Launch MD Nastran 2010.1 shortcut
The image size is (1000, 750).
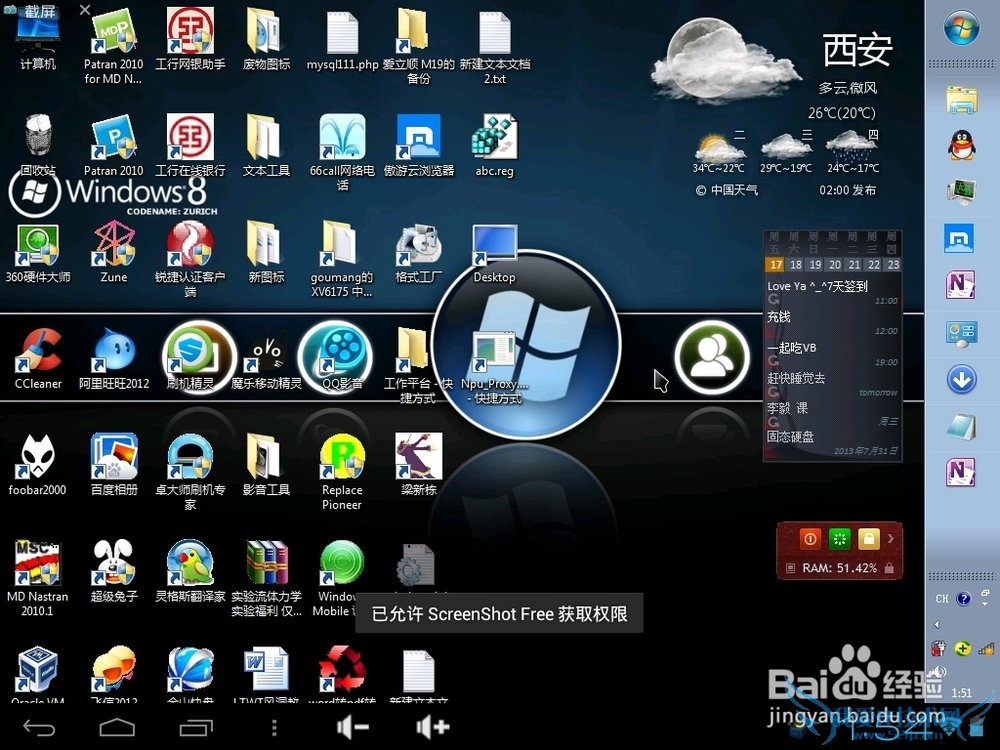click(37, 579)
